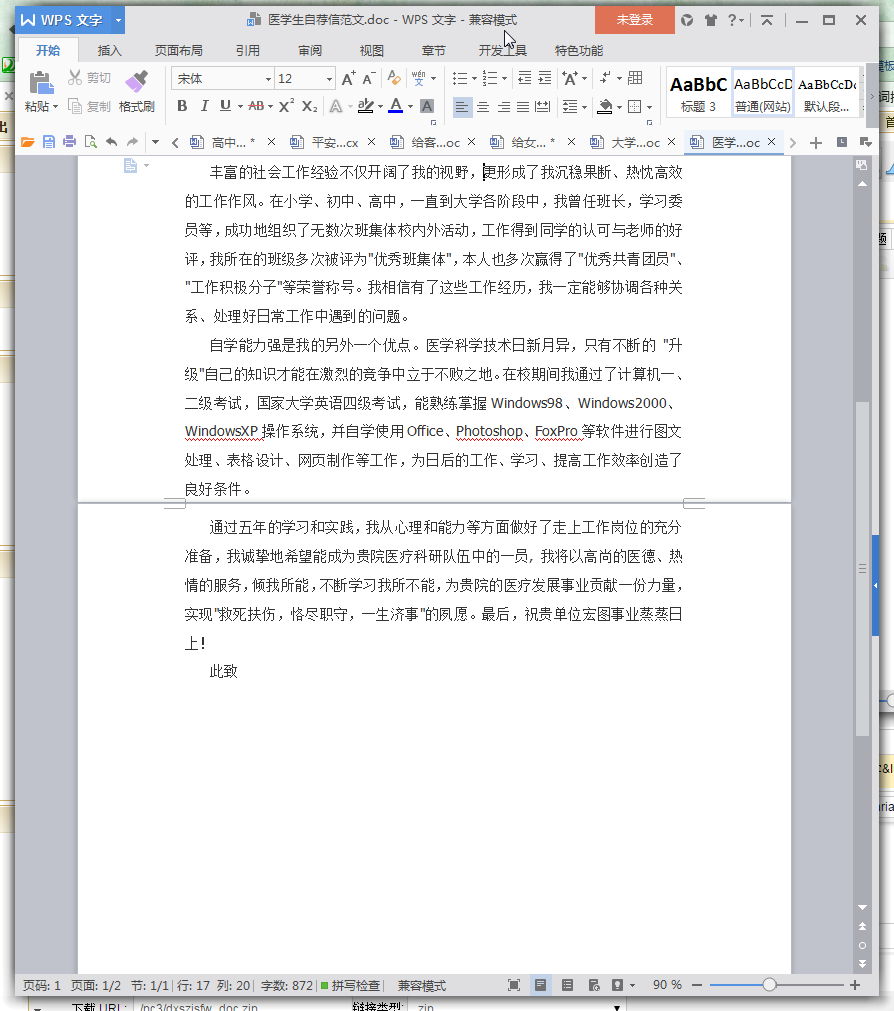
Task: Toggle justify text alignment
Action: click(523, 106)
